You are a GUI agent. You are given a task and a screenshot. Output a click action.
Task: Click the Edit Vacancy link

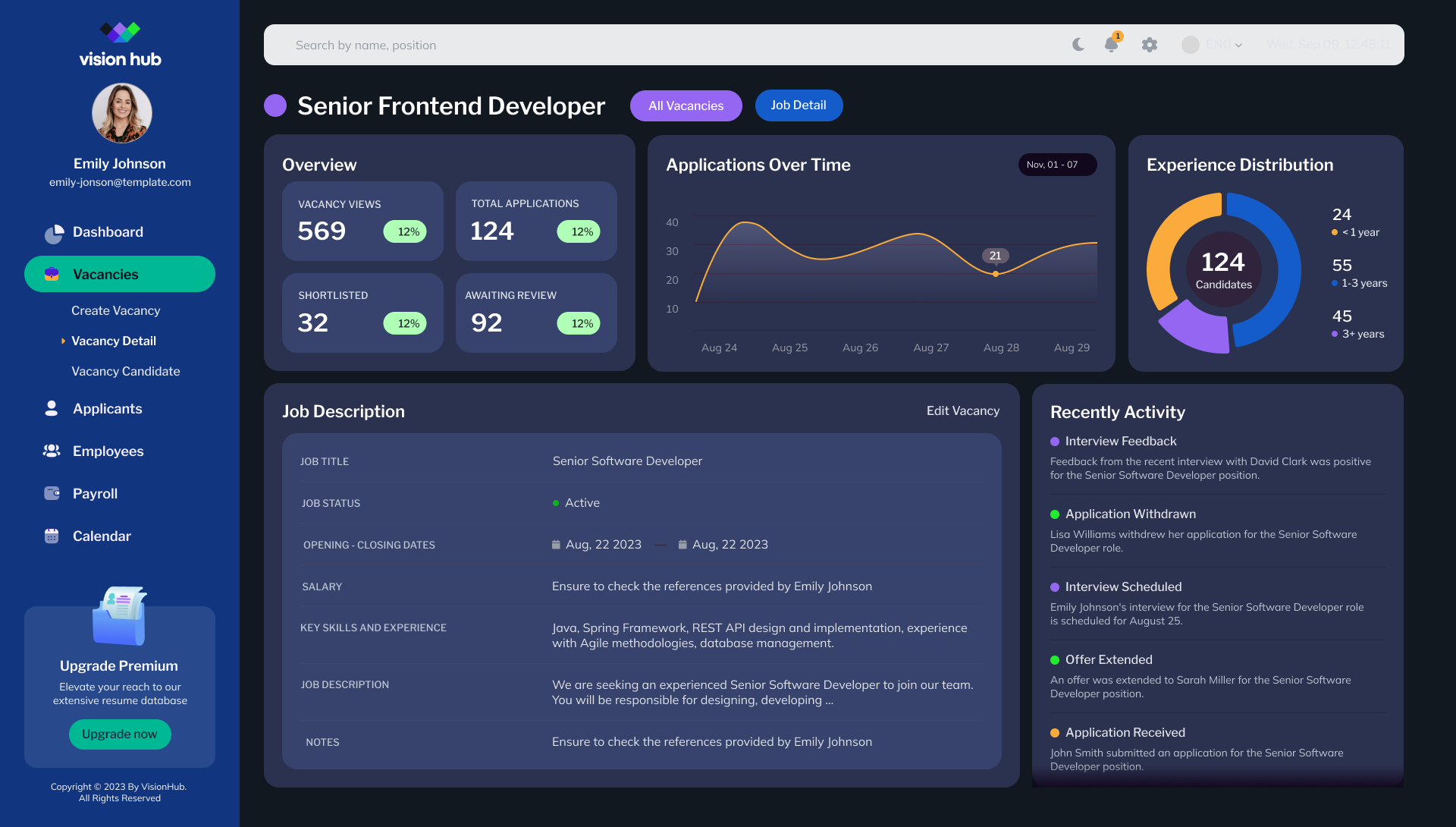click(x=963, y=410)
